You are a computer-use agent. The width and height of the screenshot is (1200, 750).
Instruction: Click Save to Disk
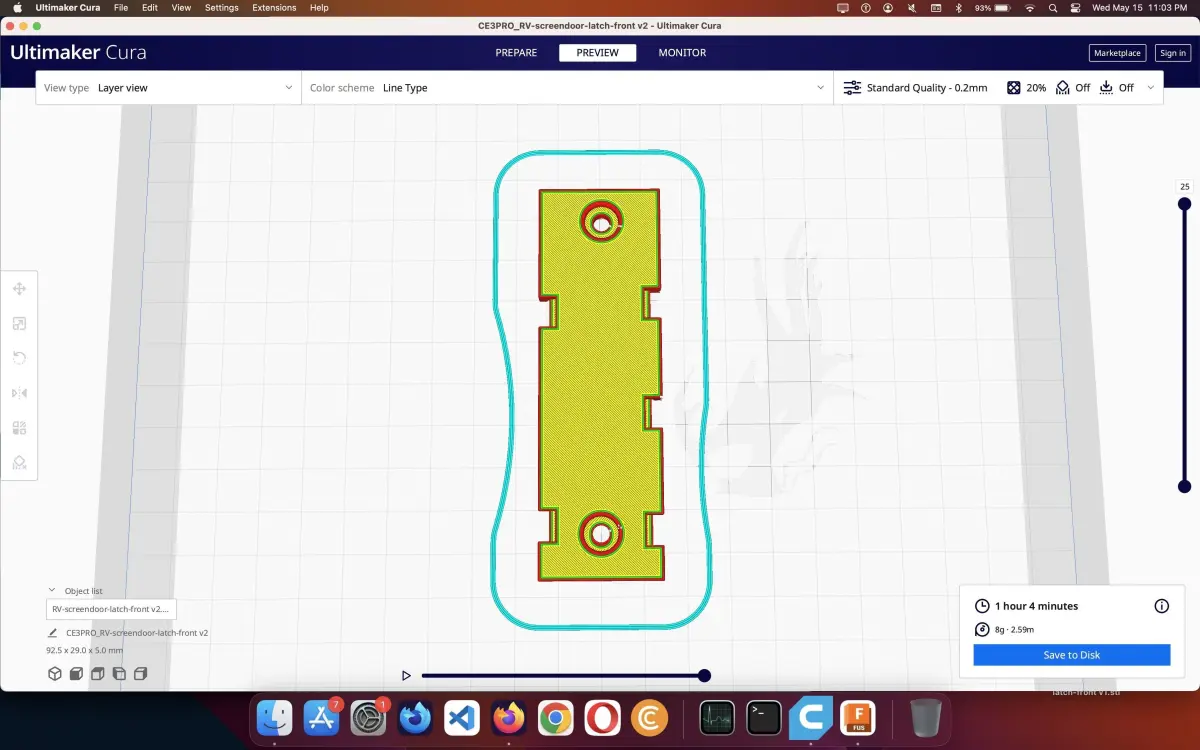[1072, 655]
